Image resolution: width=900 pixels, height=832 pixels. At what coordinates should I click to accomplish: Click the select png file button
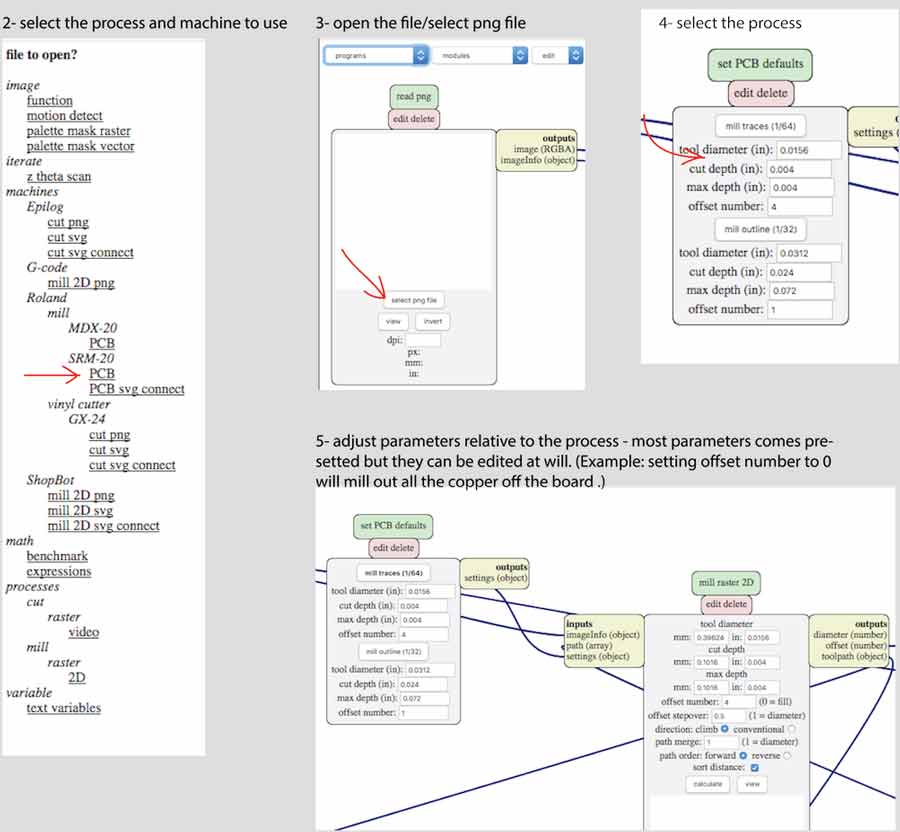coord(414,300)
